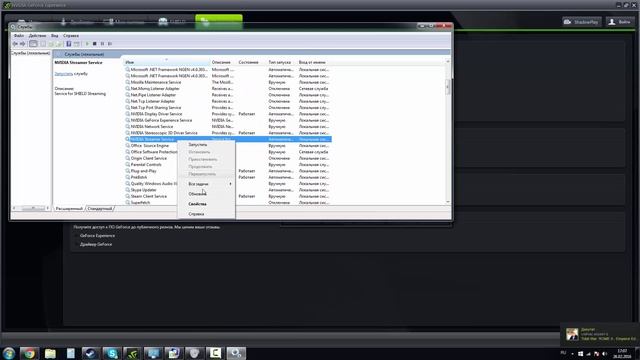Choose Запустить in the context menu
The height and width of the screenshot is (360, 640).
pyautogui.click(x=198, y=144)
